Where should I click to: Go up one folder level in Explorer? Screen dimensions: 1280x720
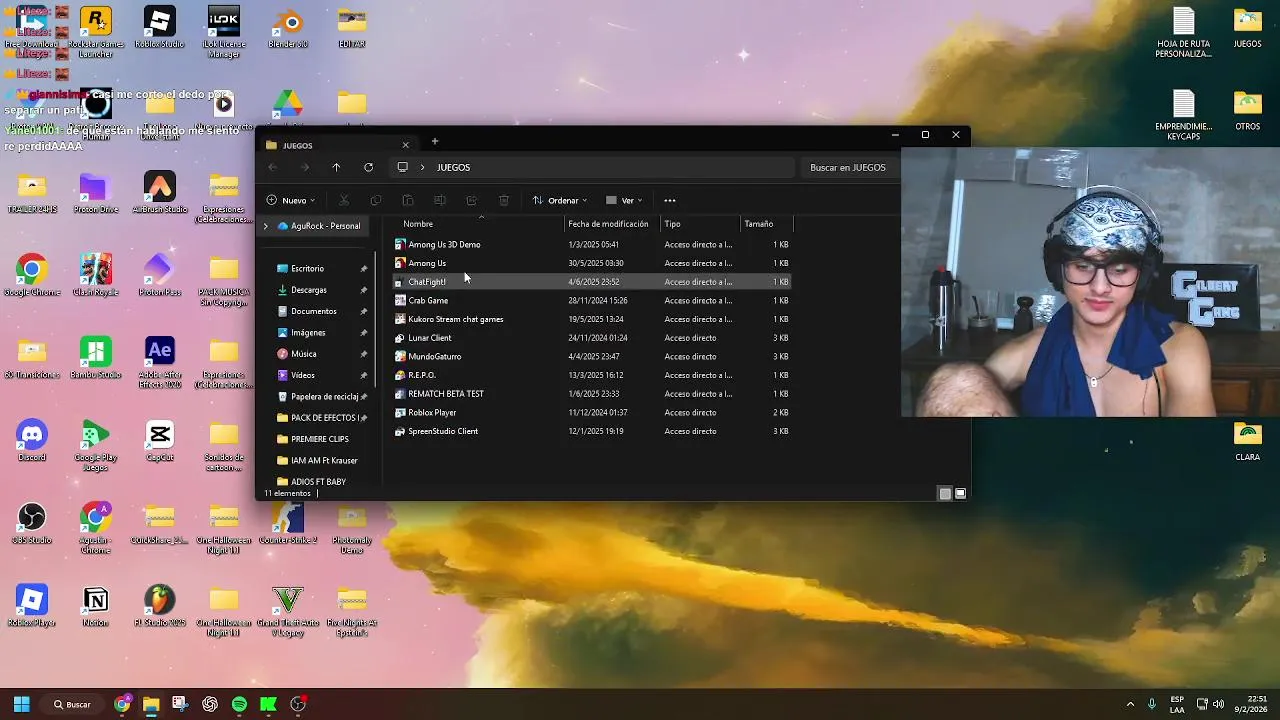(336, 167)
